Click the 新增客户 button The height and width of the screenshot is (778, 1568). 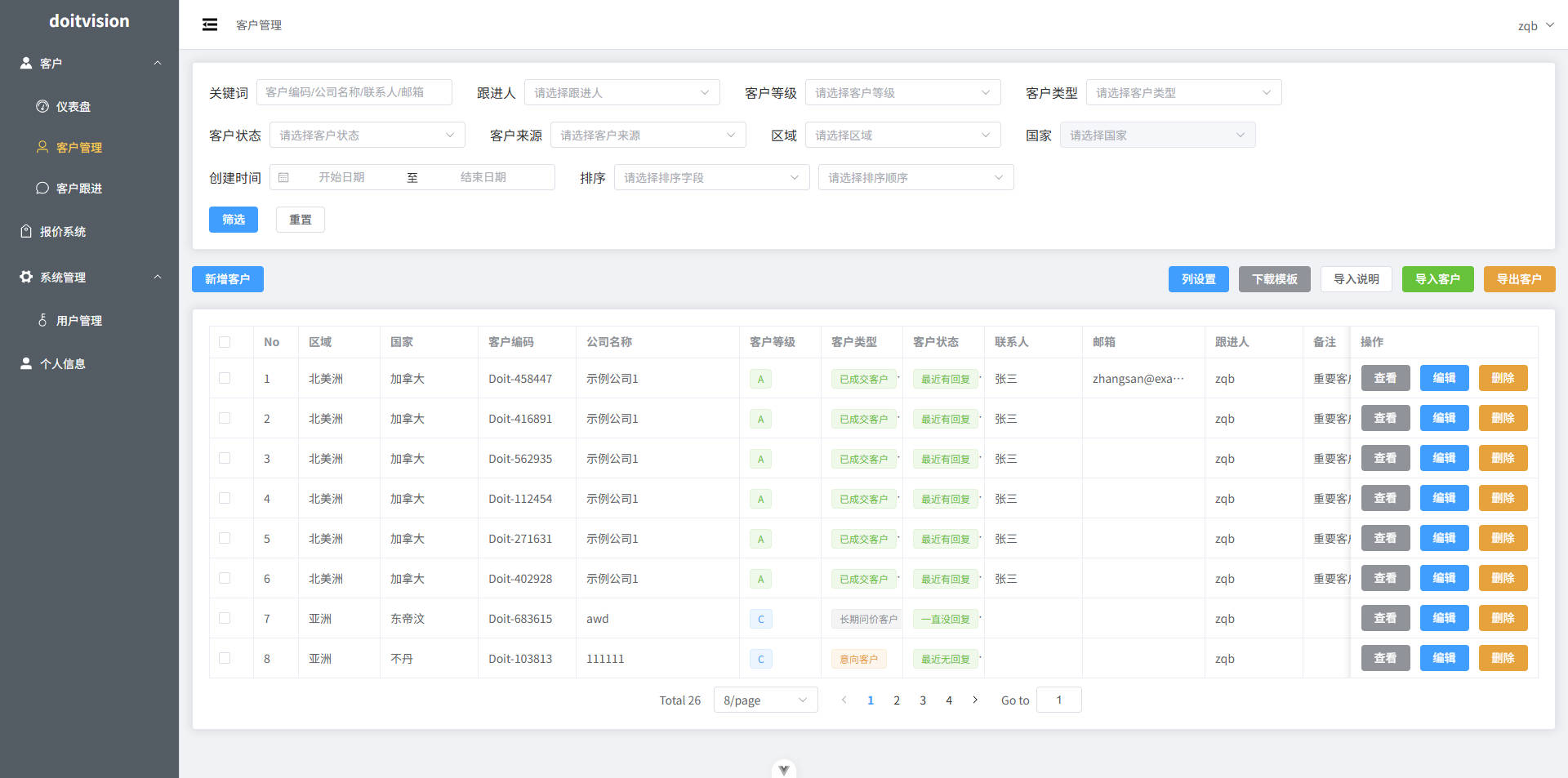click(x=228, y=279)
